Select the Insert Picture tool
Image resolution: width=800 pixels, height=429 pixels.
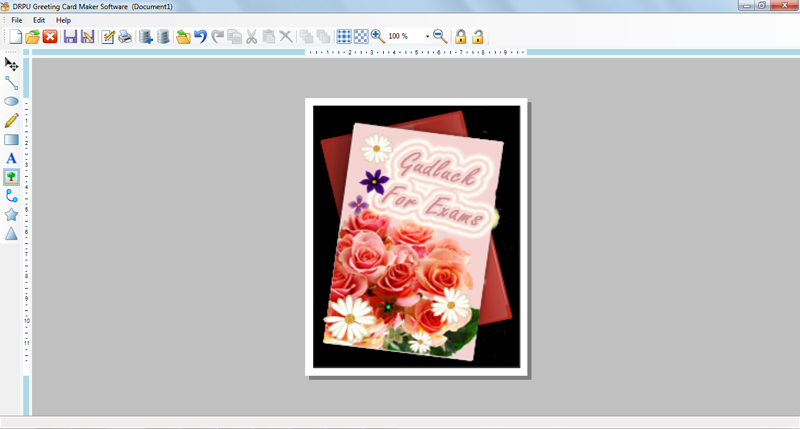click(11, 177)
